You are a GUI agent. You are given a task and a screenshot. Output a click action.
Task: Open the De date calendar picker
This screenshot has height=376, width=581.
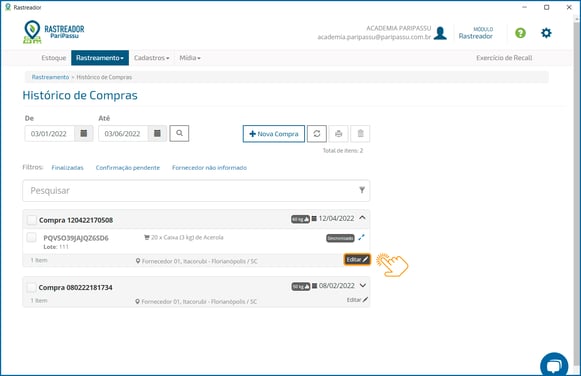[84, 133]
